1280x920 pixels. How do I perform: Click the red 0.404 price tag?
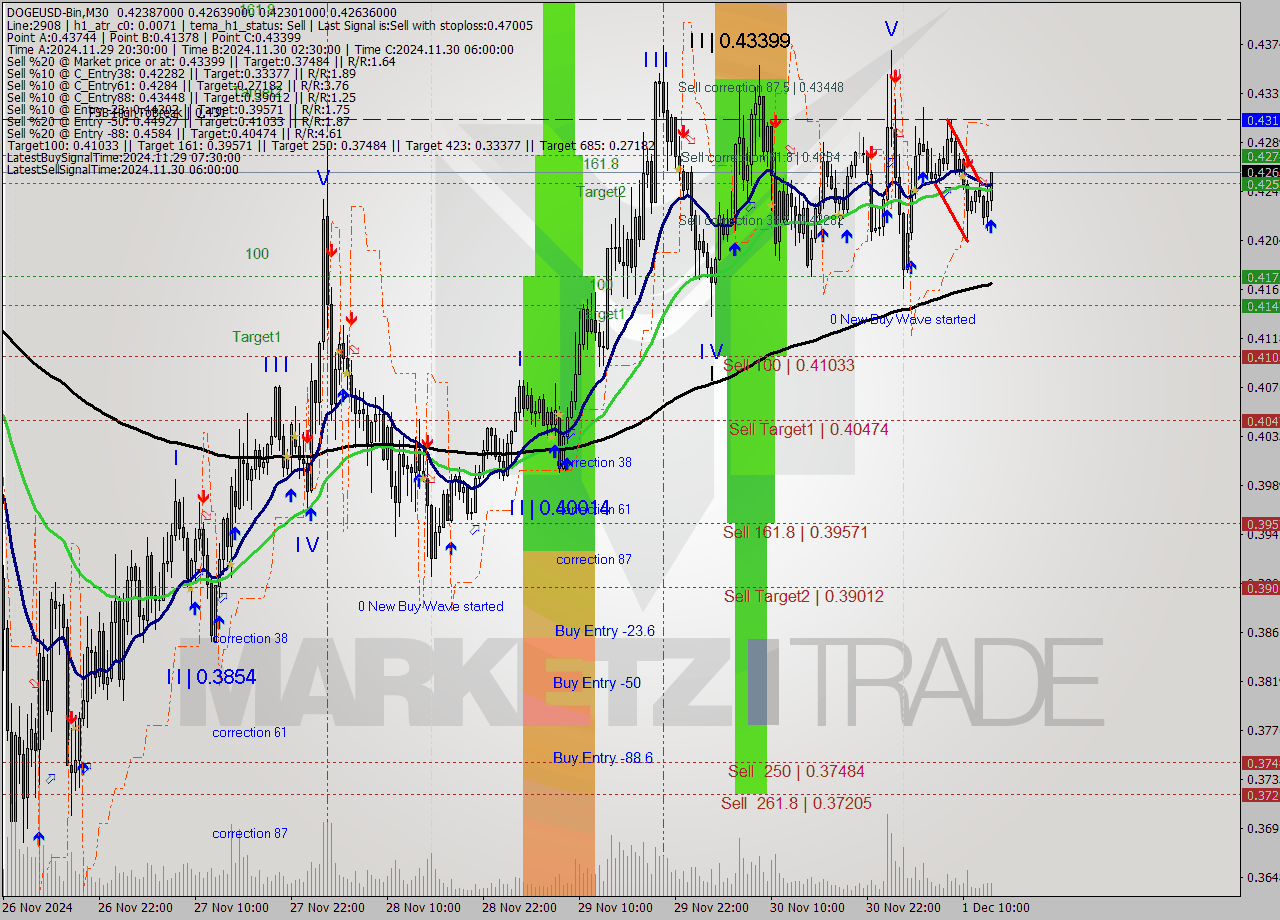tap(1260, 421)
